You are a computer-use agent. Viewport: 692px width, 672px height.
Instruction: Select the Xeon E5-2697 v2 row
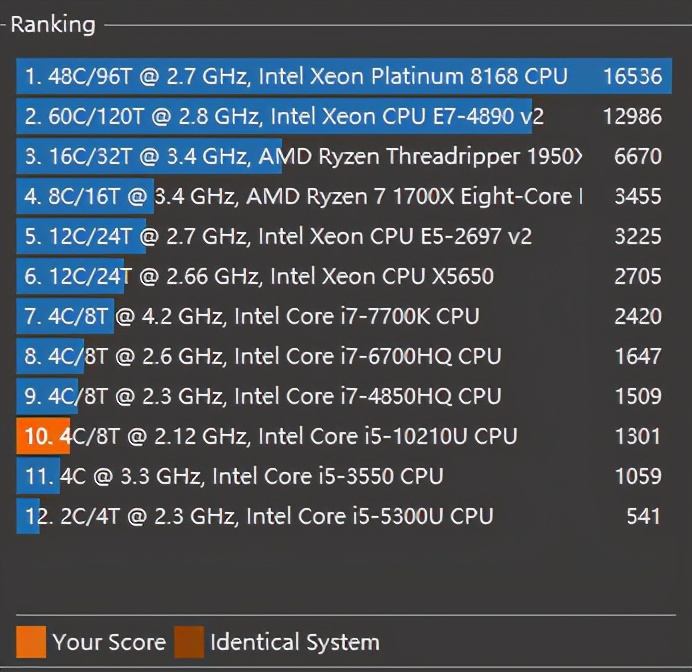point(278,237)
